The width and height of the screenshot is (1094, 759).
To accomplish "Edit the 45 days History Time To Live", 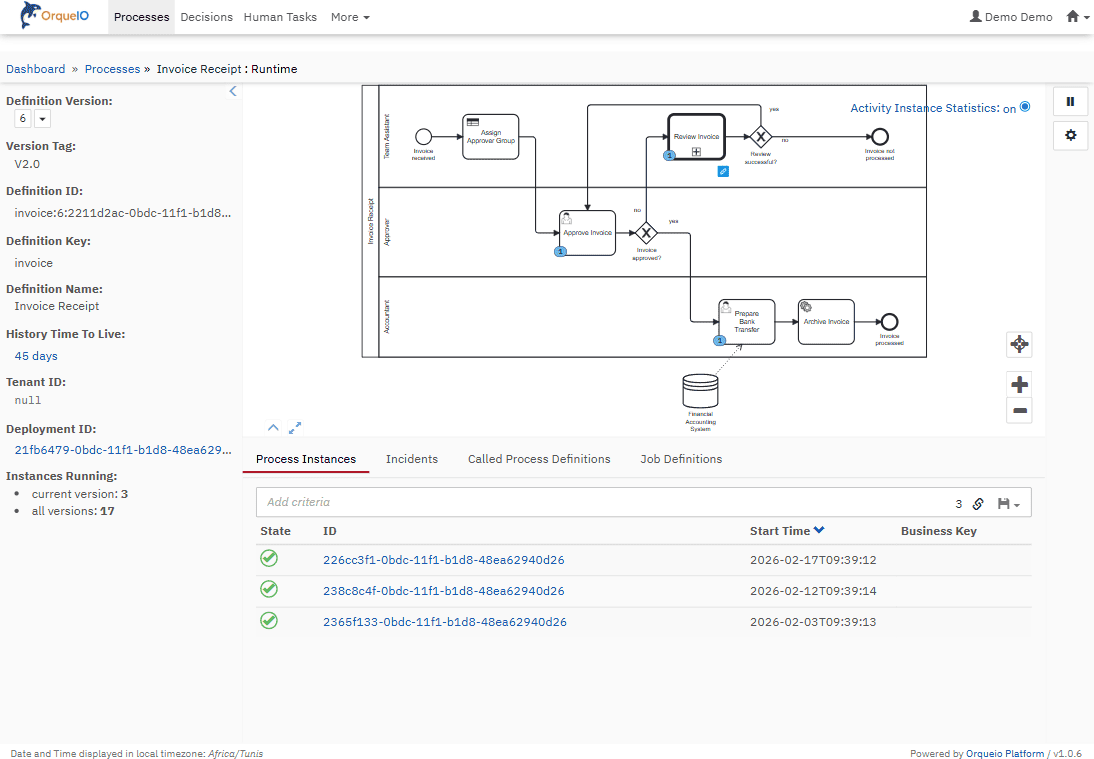I will (36, 356).
